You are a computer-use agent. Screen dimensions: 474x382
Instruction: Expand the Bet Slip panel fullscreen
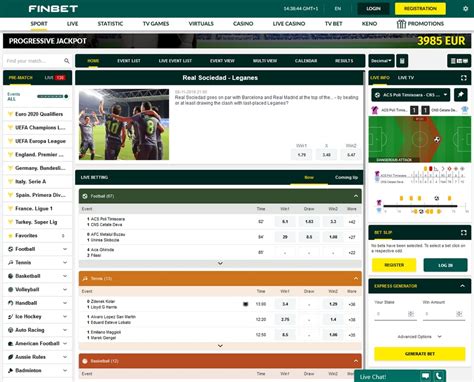pyautogui.click(x=464, y=232)
